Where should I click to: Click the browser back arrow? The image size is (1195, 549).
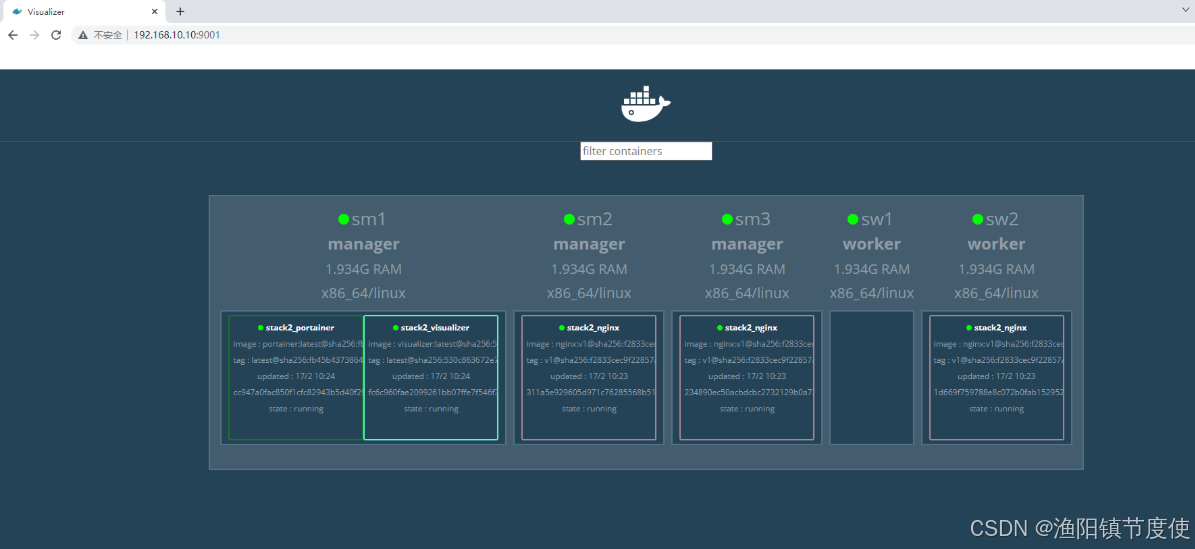(x=12, y=35)
